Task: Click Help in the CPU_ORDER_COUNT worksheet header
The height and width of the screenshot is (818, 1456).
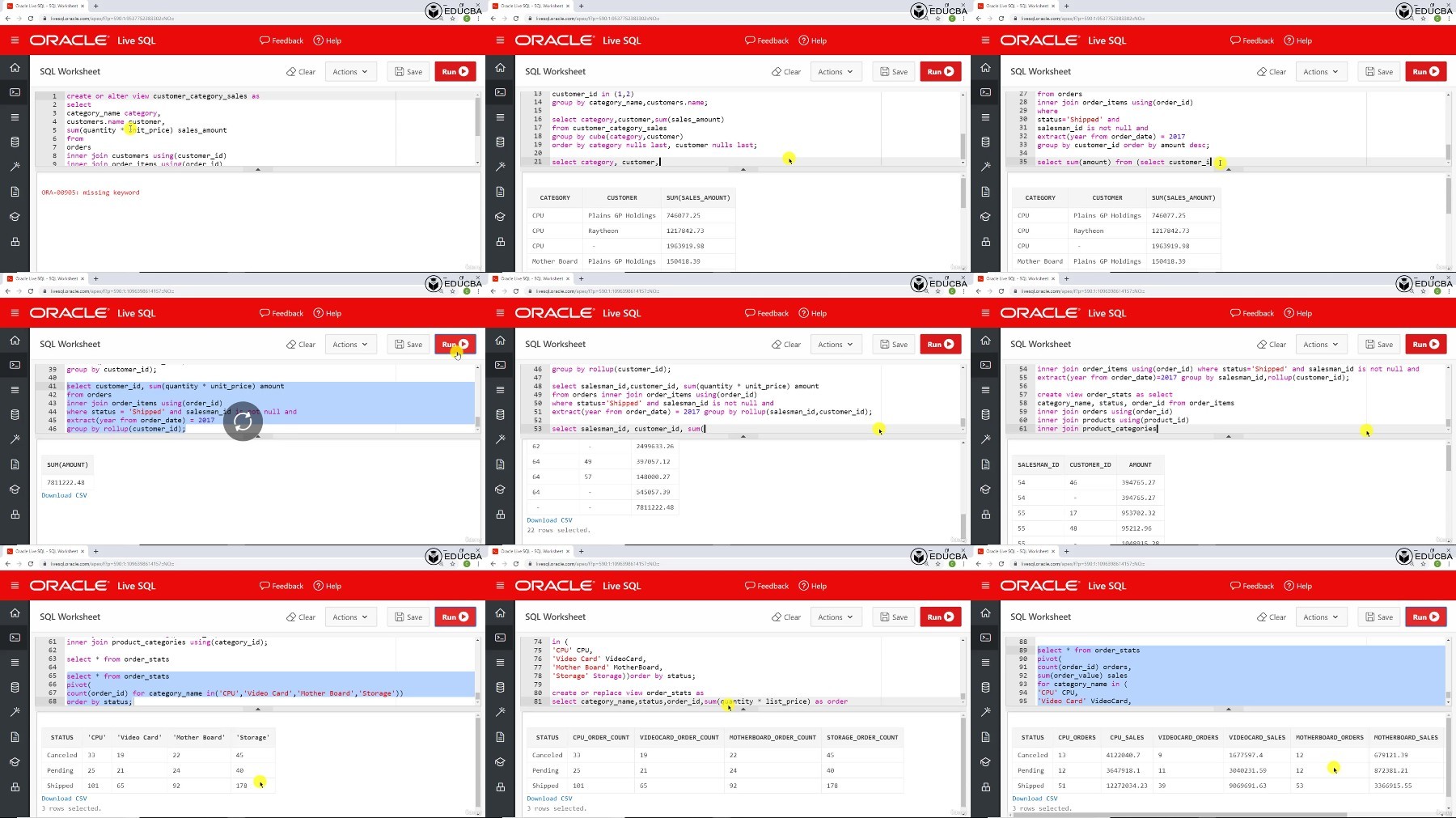Action: click(813, 586)
